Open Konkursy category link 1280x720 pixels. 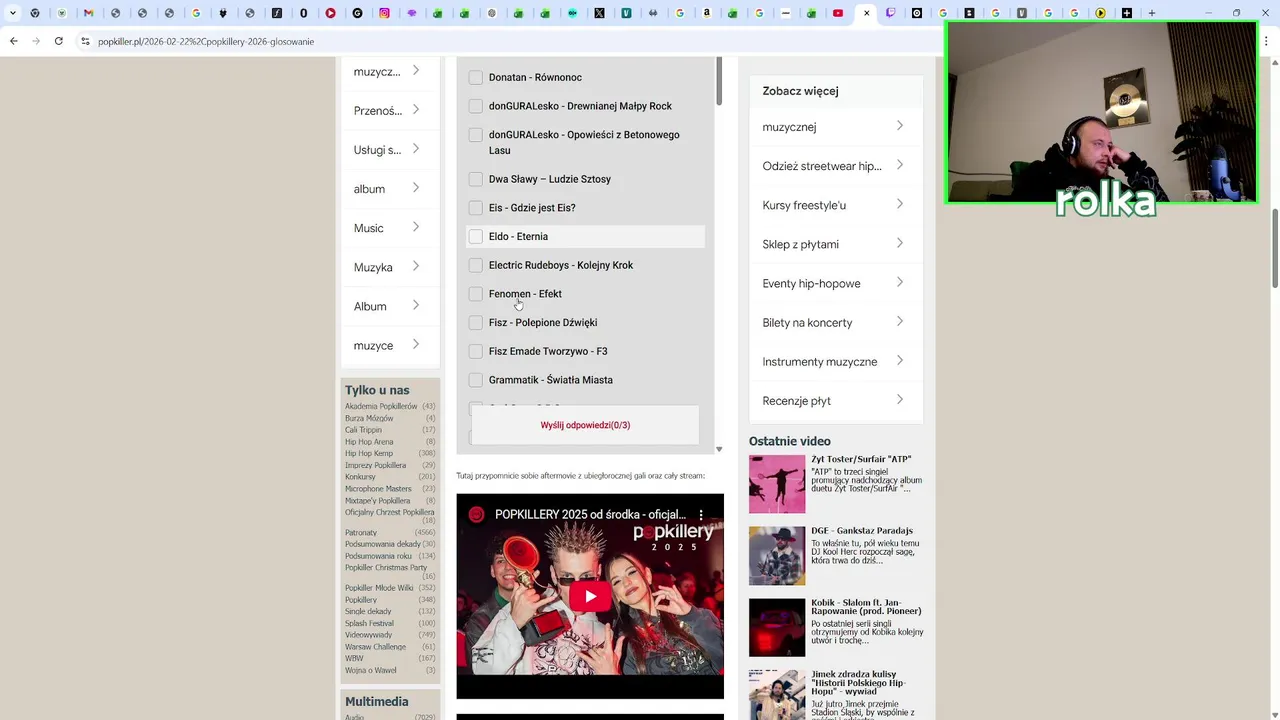tap(360, 477)
